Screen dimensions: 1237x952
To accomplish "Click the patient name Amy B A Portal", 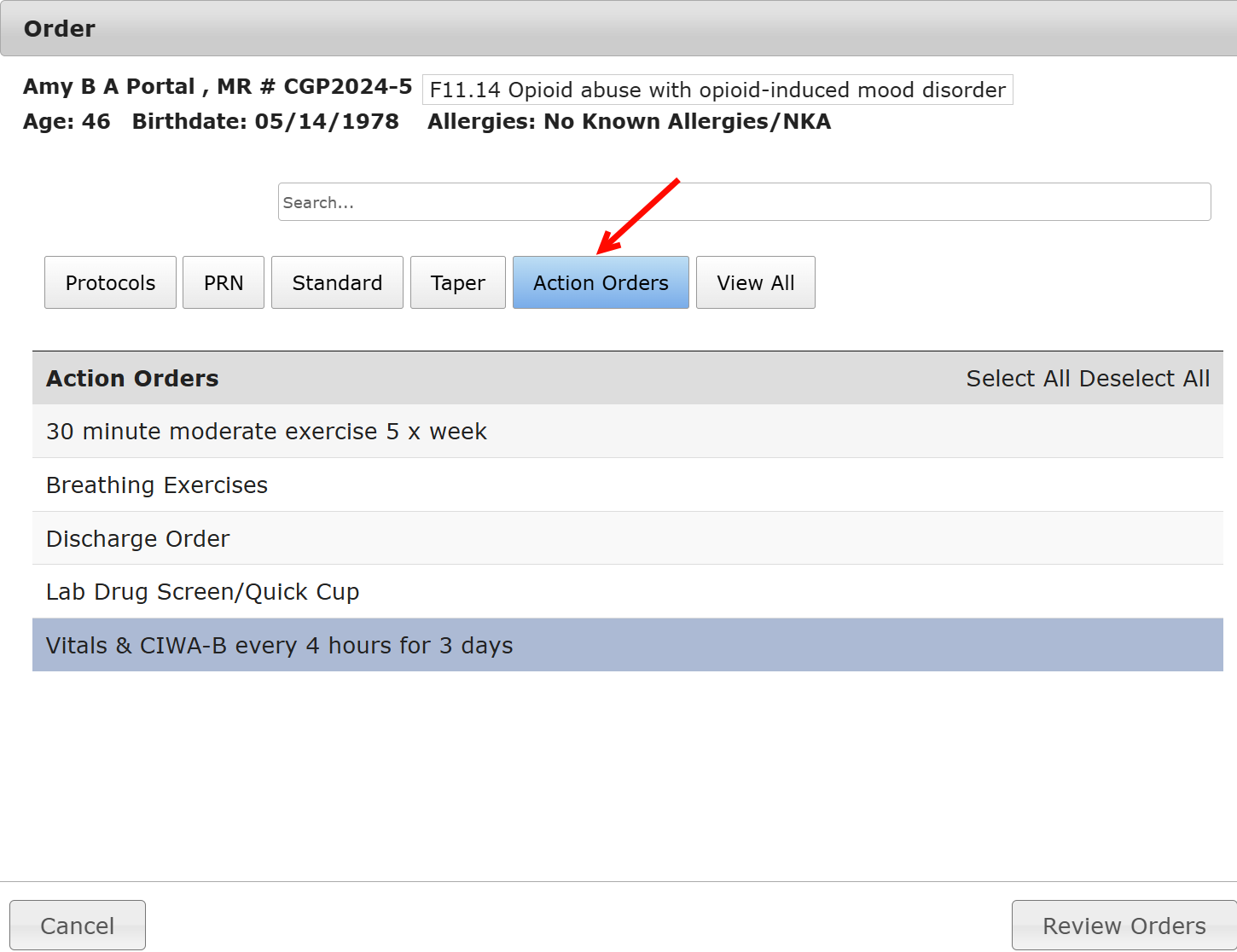I will pyautogui.click(x=109, y=86).
